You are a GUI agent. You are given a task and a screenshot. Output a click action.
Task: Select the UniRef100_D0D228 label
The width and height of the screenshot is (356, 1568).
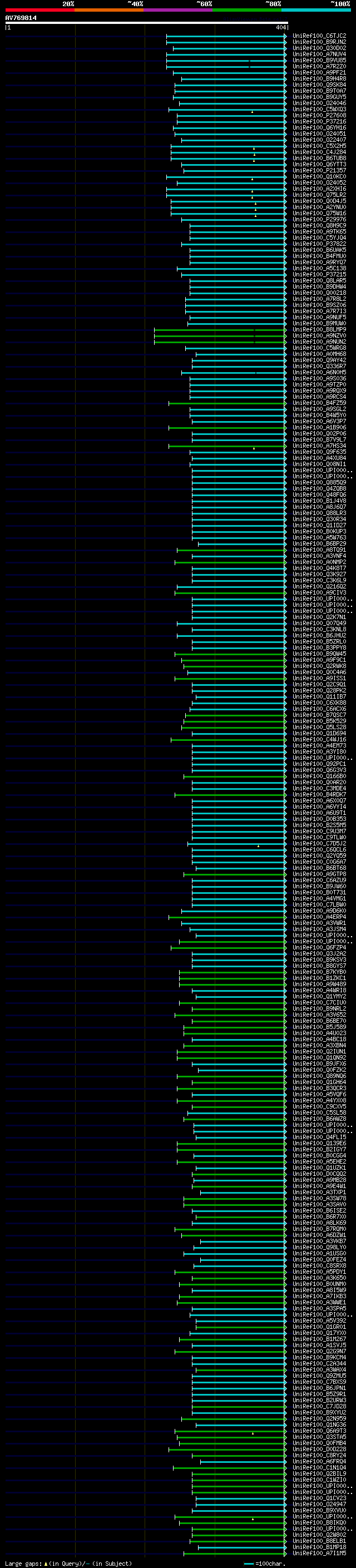319,1450
